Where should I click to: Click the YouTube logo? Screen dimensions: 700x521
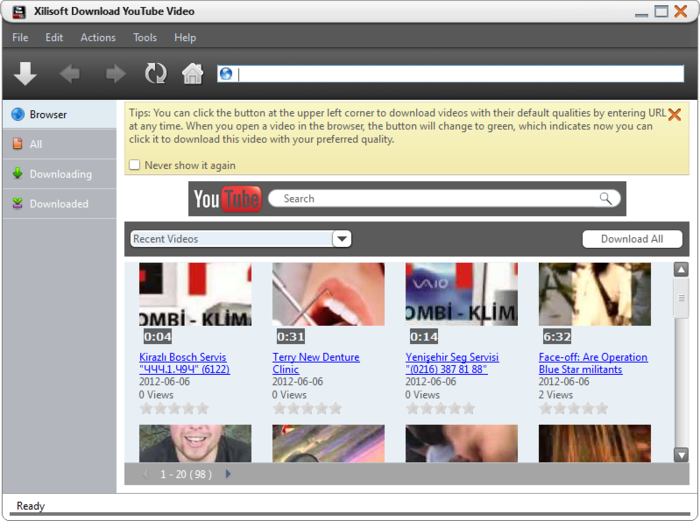[x=227, y=199]
